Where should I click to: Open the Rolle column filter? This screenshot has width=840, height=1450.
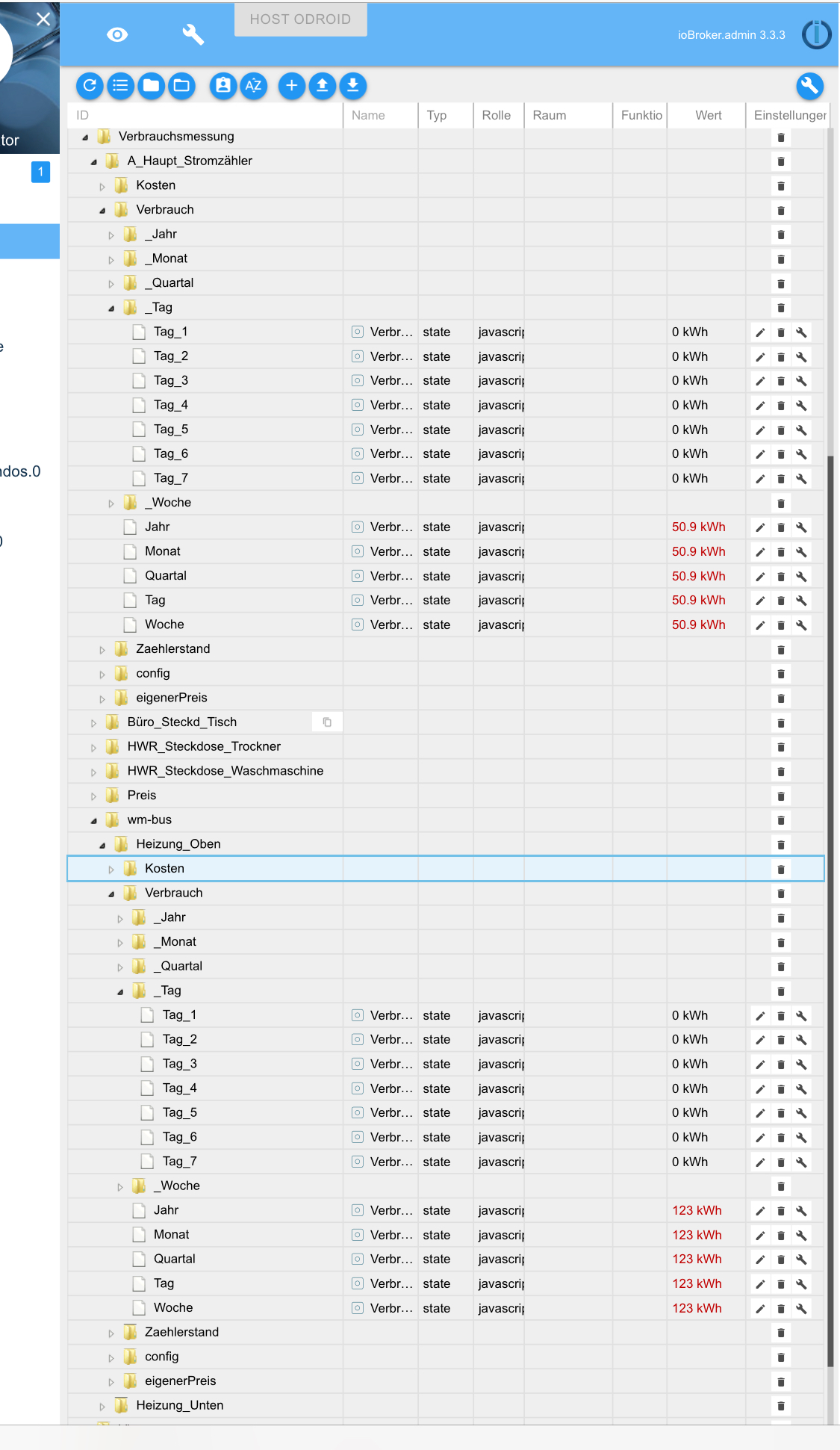point(499,115)
